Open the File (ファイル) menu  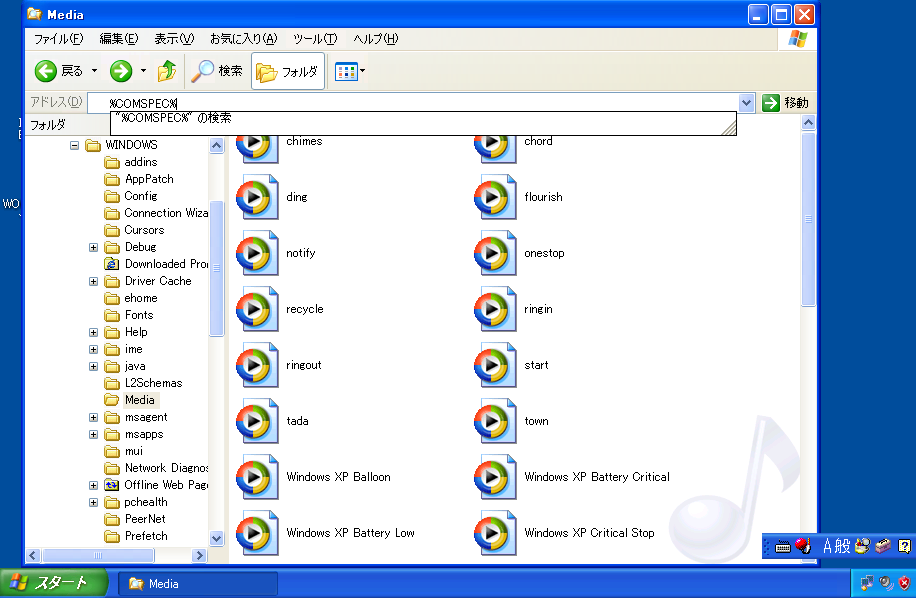click(58, 39)
